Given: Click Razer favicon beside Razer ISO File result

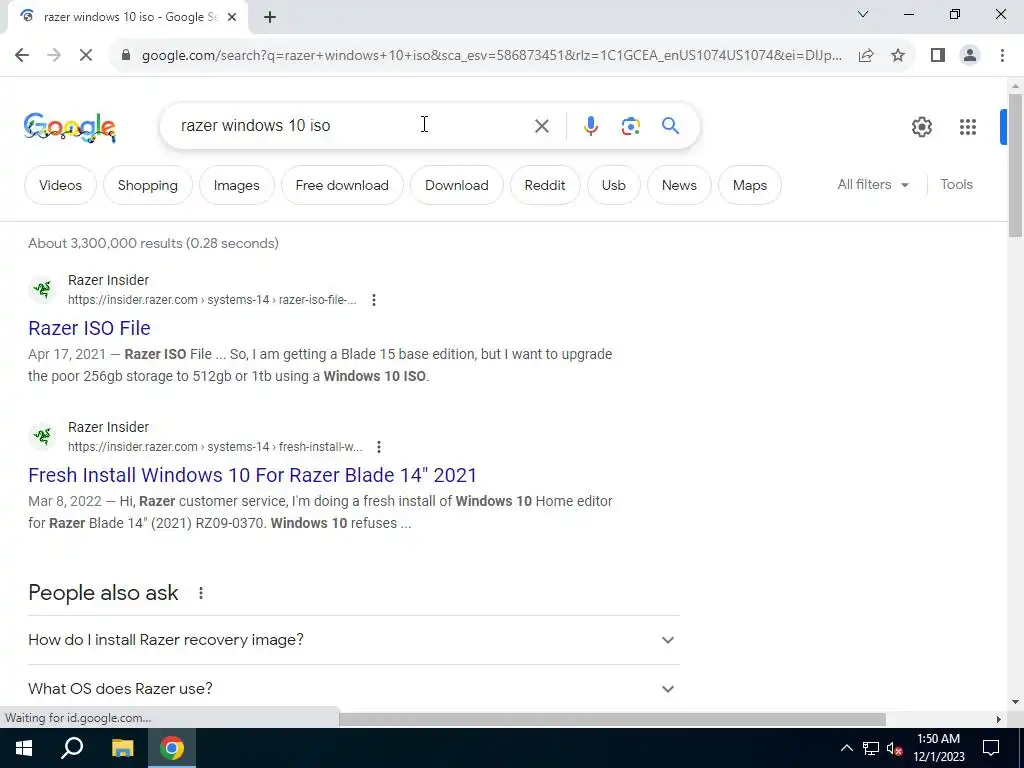Looking at the screenshot, I should [x=42, y=289].
